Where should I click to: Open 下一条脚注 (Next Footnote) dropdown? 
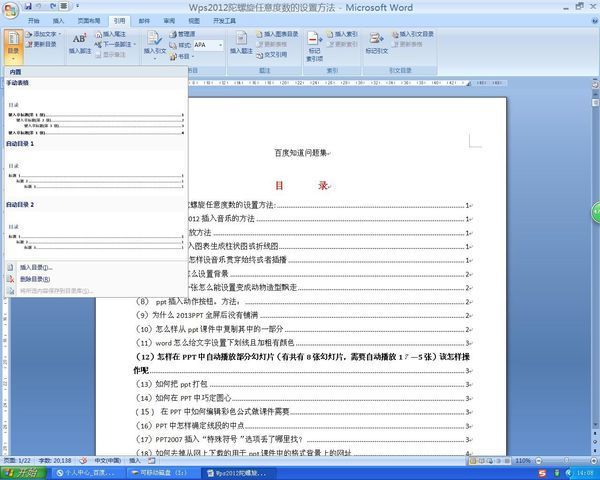[116, 45]
